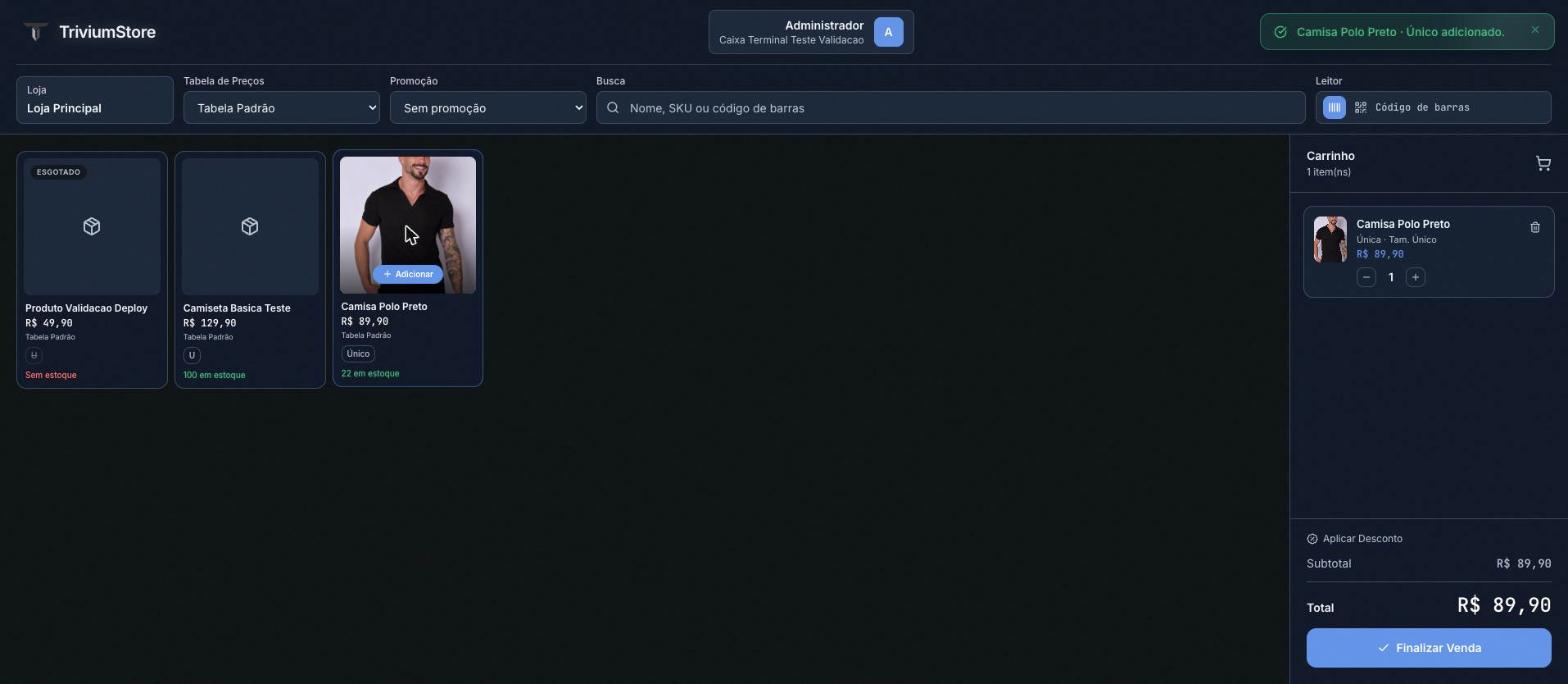Remove Camisa Polo Preto from cart
1568x684 pixels.
coord(1535,227)
